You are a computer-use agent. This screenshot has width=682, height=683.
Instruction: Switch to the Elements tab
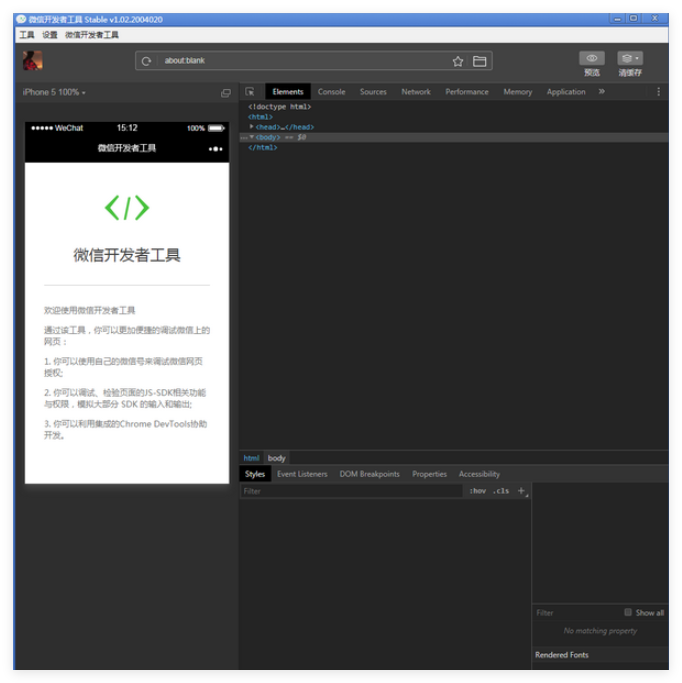[288, 92]
